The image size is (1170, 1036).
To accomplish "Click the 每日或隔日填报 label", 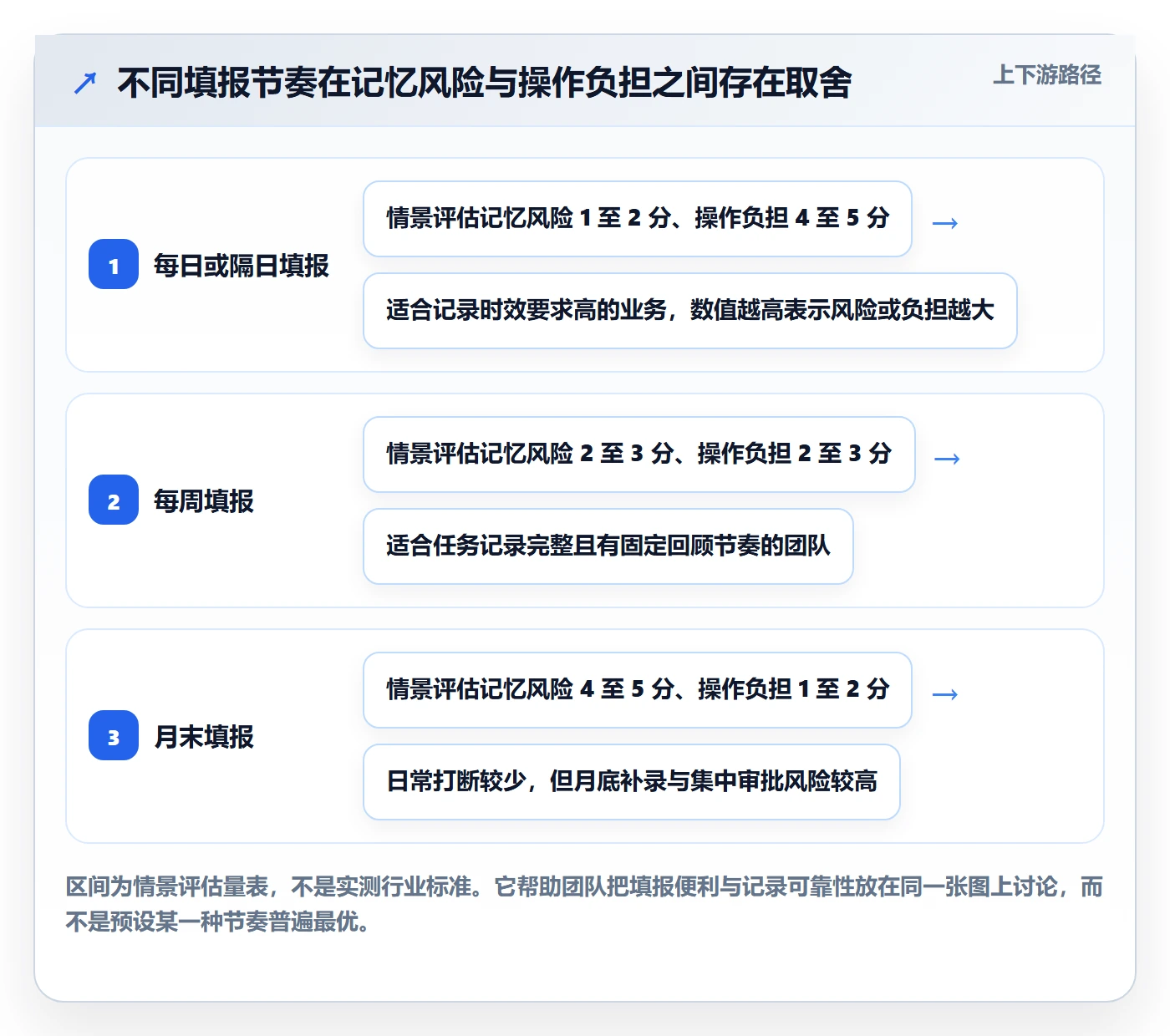I will (242, 266).
